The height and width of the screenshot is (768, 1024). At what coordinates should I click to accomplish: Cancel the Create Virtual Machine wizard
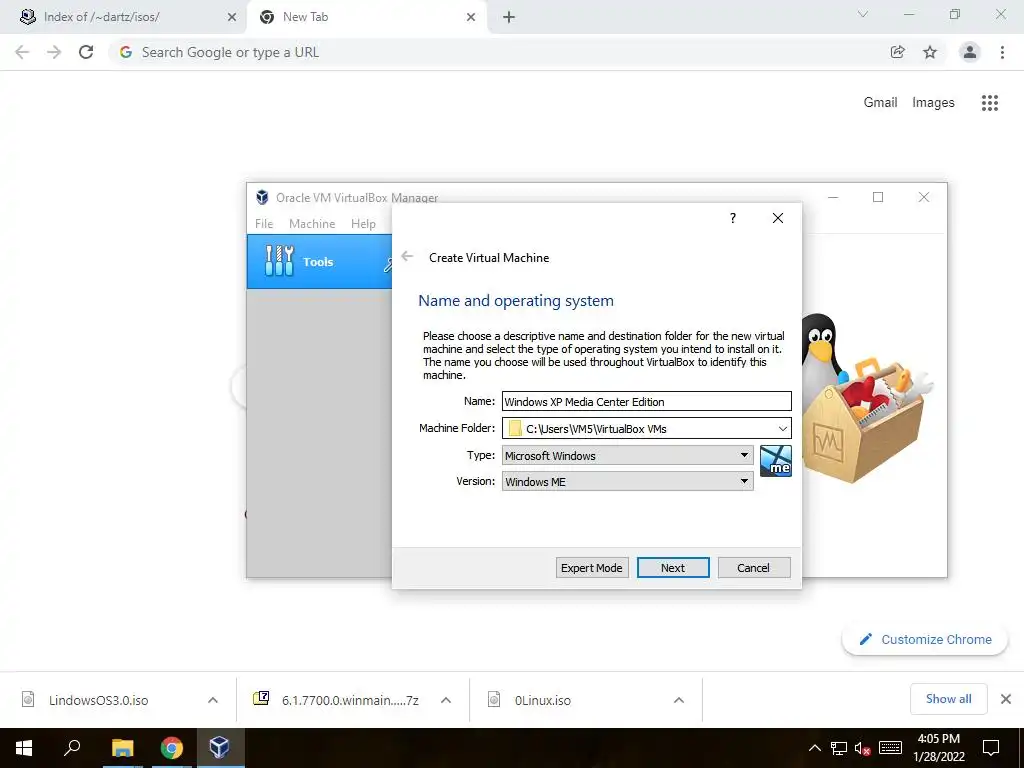pos(754,568)
